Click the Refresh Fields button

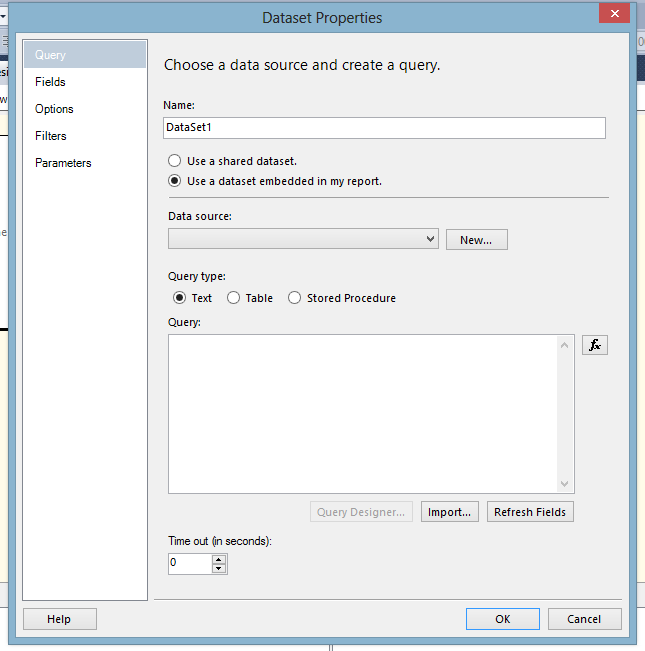pyautogui.click(x=530, y=512)
